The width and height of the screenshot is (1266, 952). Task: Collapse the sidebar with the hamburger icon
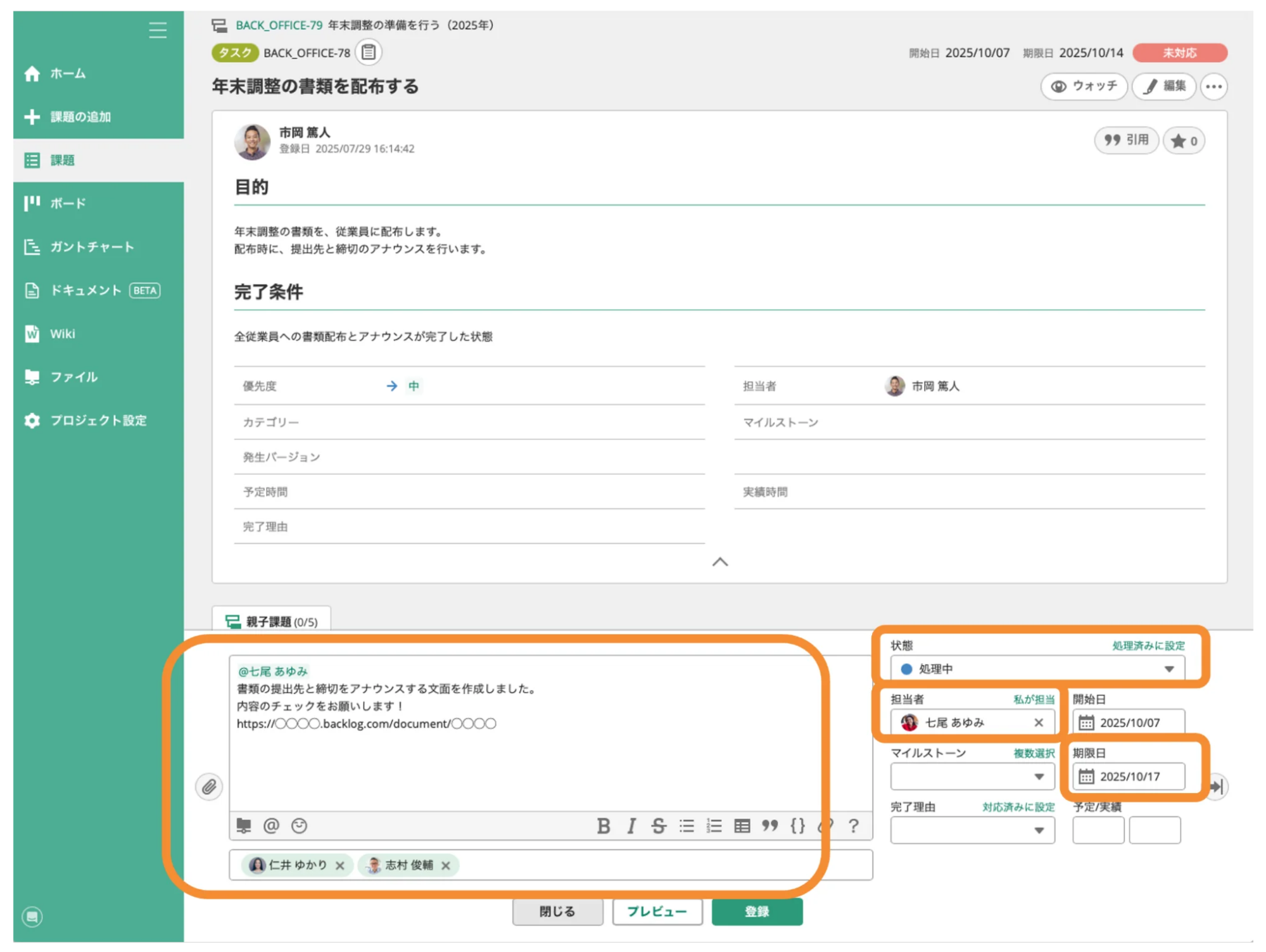(x=158, y=30)
